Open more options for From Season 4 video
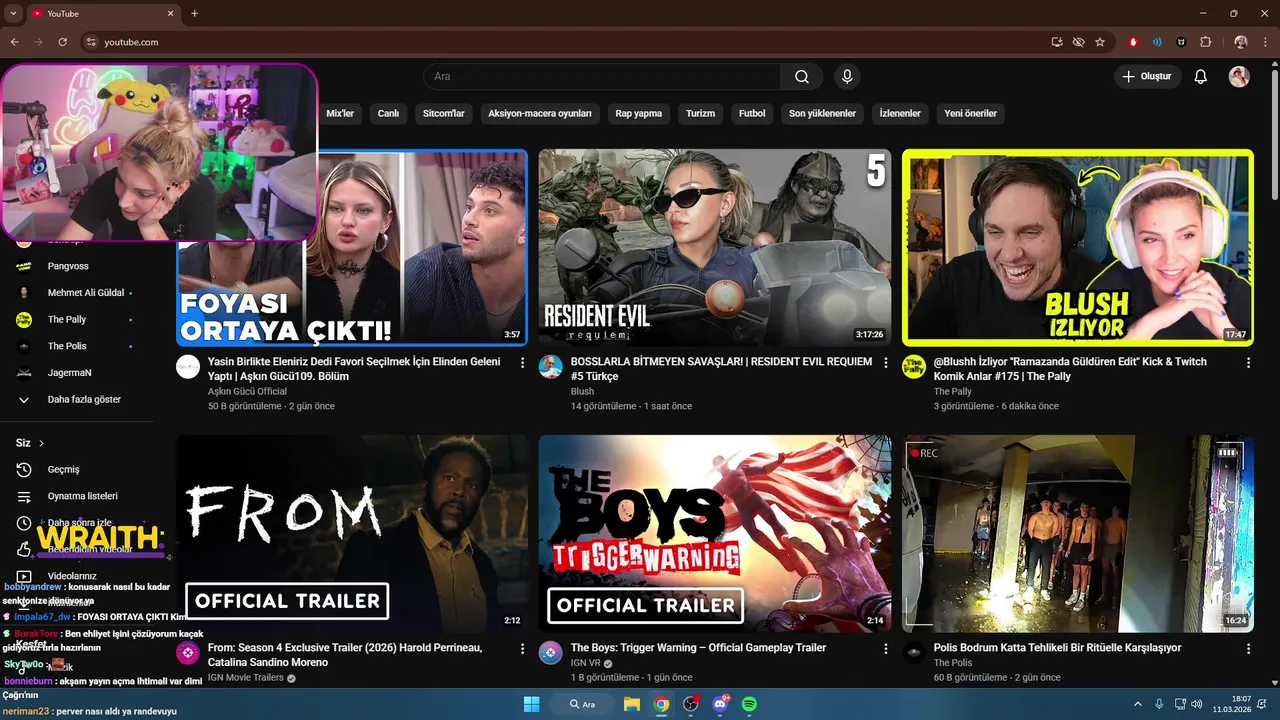The height and width of the screenshot is (720, 1280). [x=522, y=649]
